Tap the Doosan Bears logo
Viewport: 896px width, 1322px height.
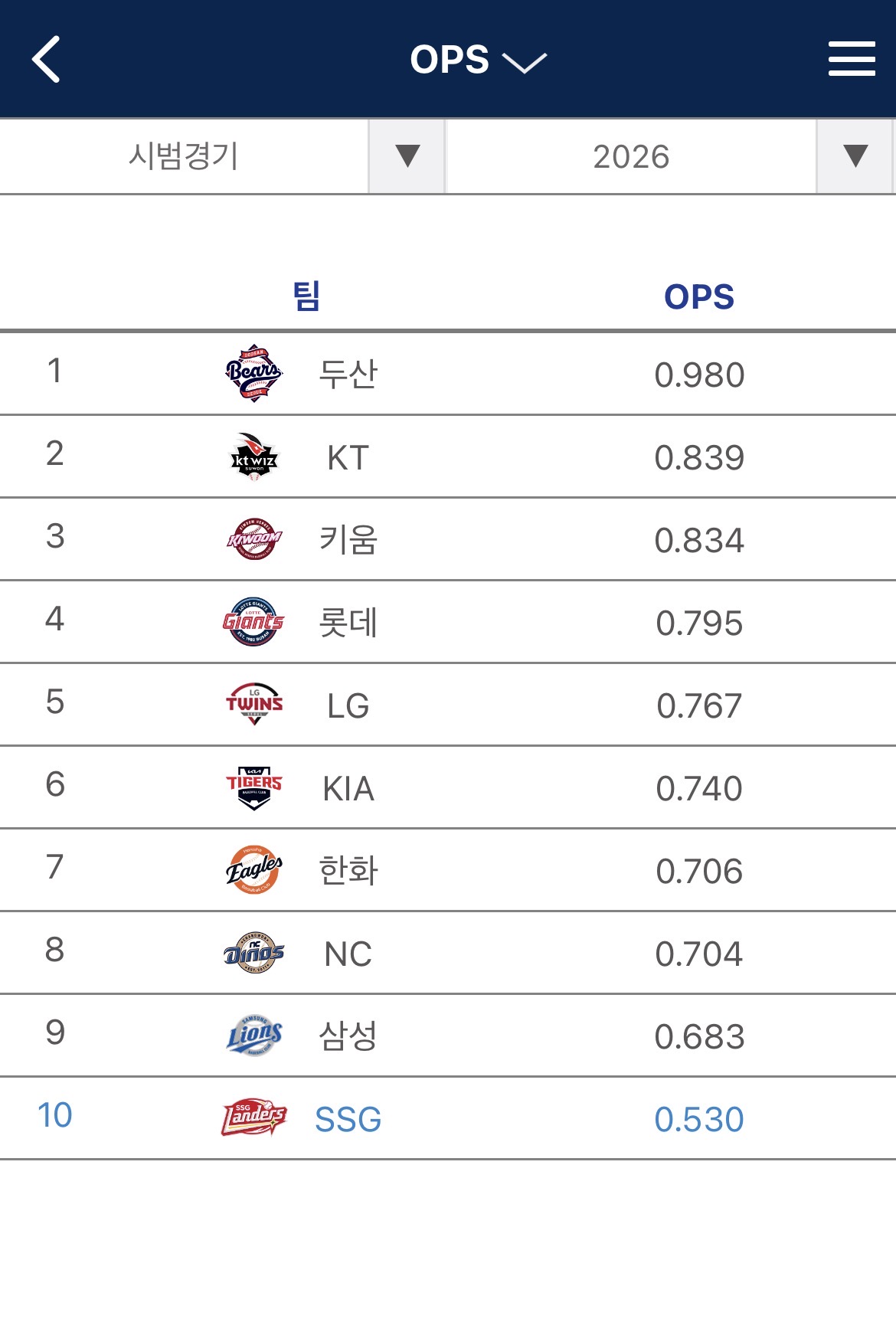tap(254, 374)
